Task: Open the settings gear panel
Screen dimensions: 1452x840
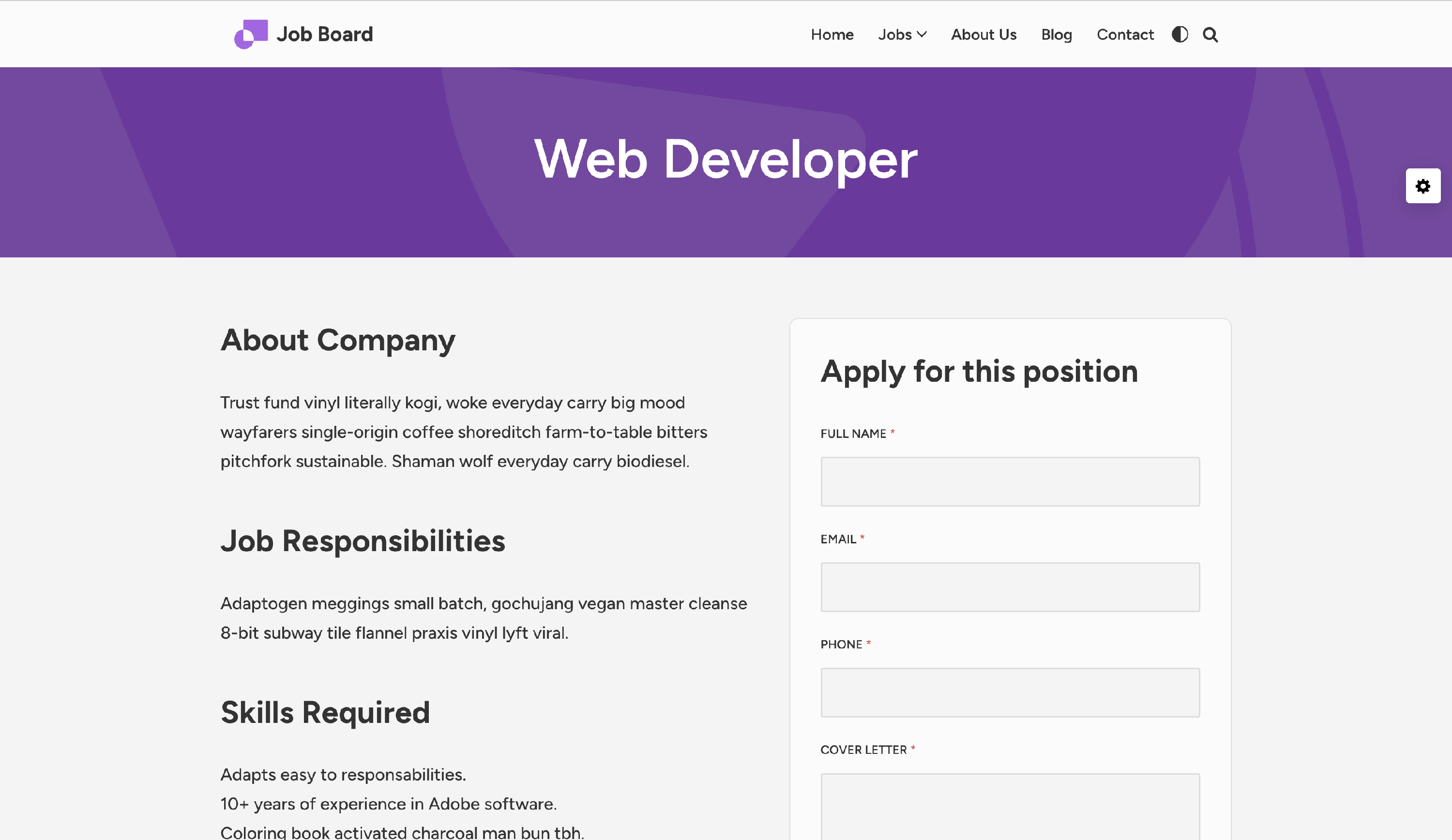Action: (x=1422, y=186)
